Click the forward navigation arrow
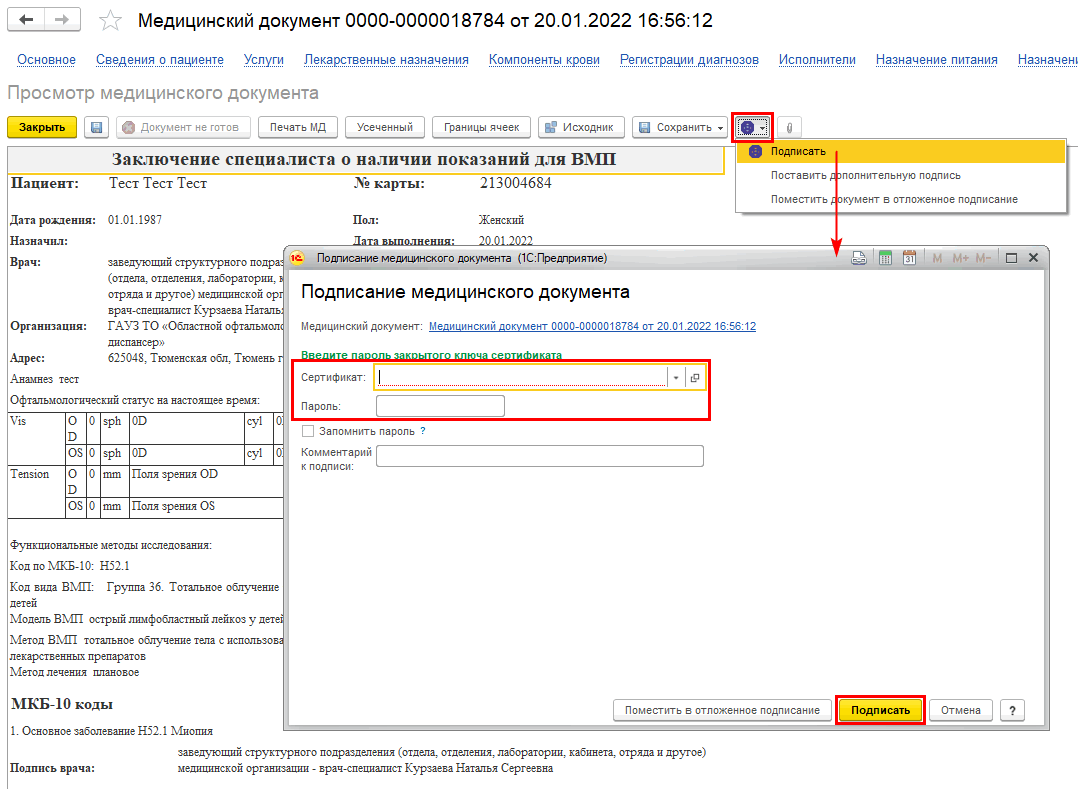The height and width of the screenshot is (789, 1078). point(63,20)
